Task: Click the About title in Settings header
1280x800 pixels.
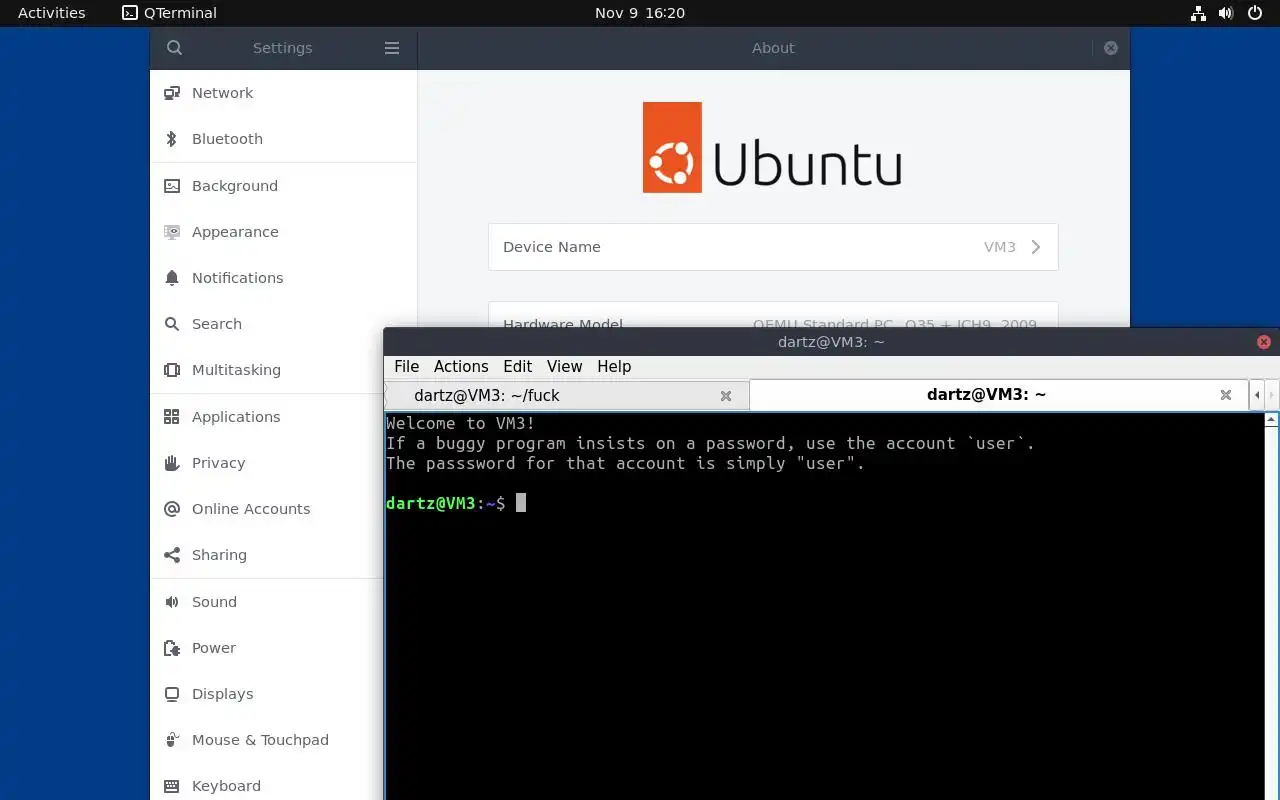Action: 773,48
